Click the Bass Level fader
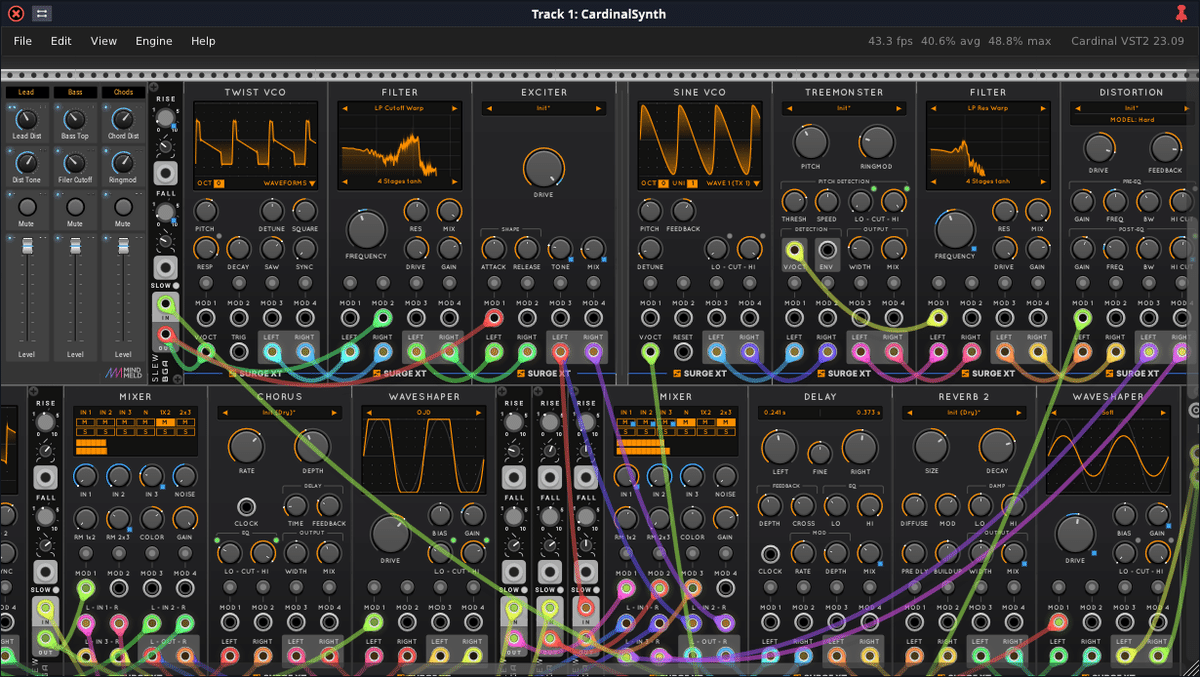The height and width of the screenshot is (677, 1200). coord(75,246)
